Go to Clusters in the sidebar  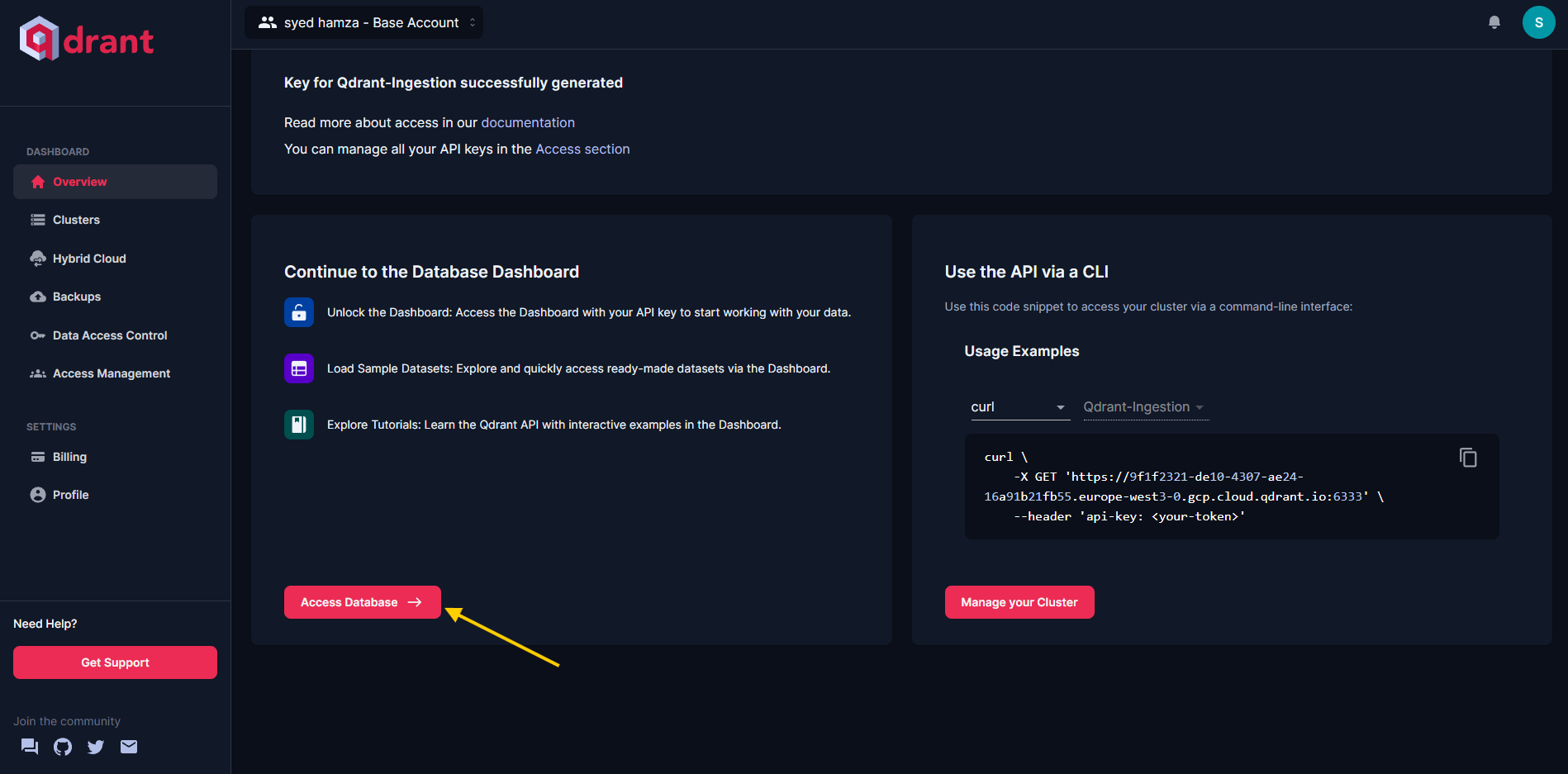[x=76, y=220]
